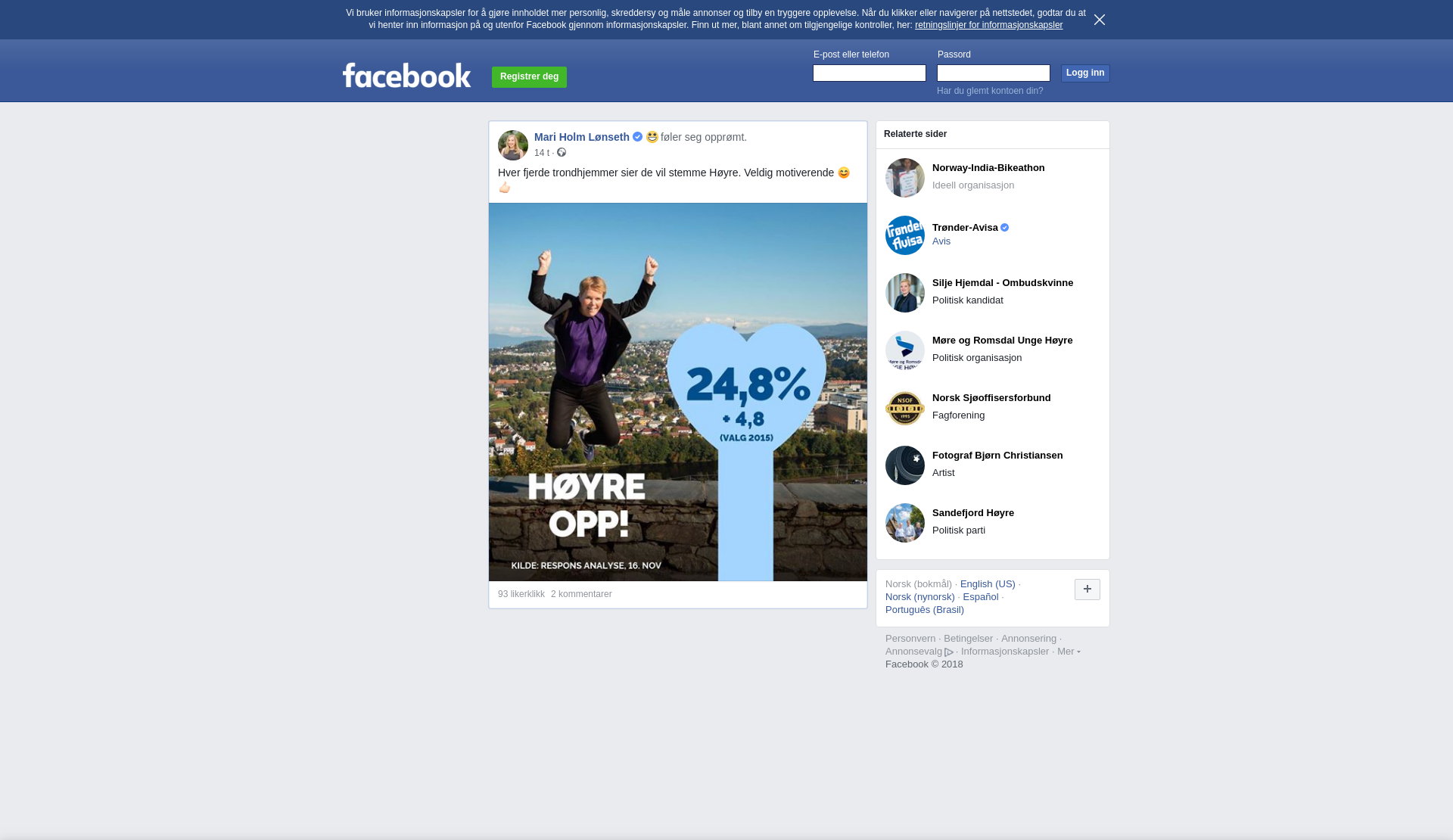Open the Høyre Opp post image
Viewport: 1453px width, 840px height.
[678, 392]
